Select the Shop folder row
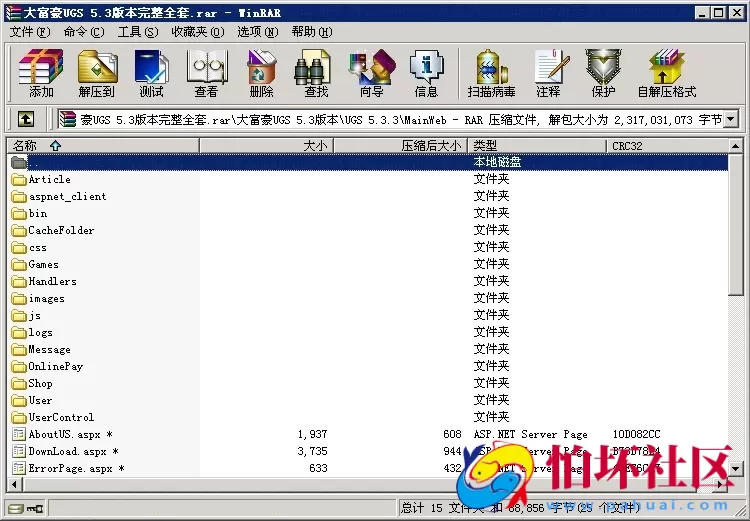750x521 pixels. [368, 383]
